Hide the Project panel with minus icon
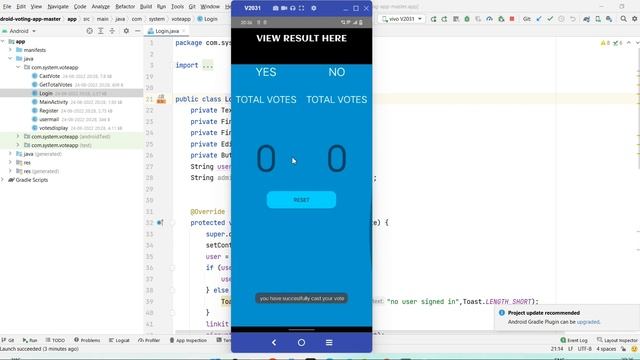 point(138,31)
